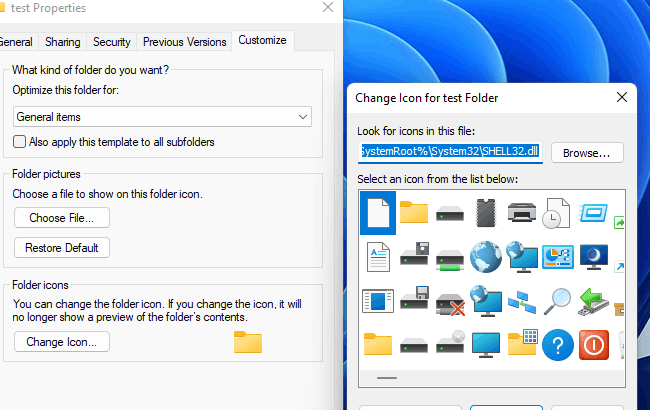Pick the globe icon
Viewport: 650px width, 410px height.
click(486, 257)
